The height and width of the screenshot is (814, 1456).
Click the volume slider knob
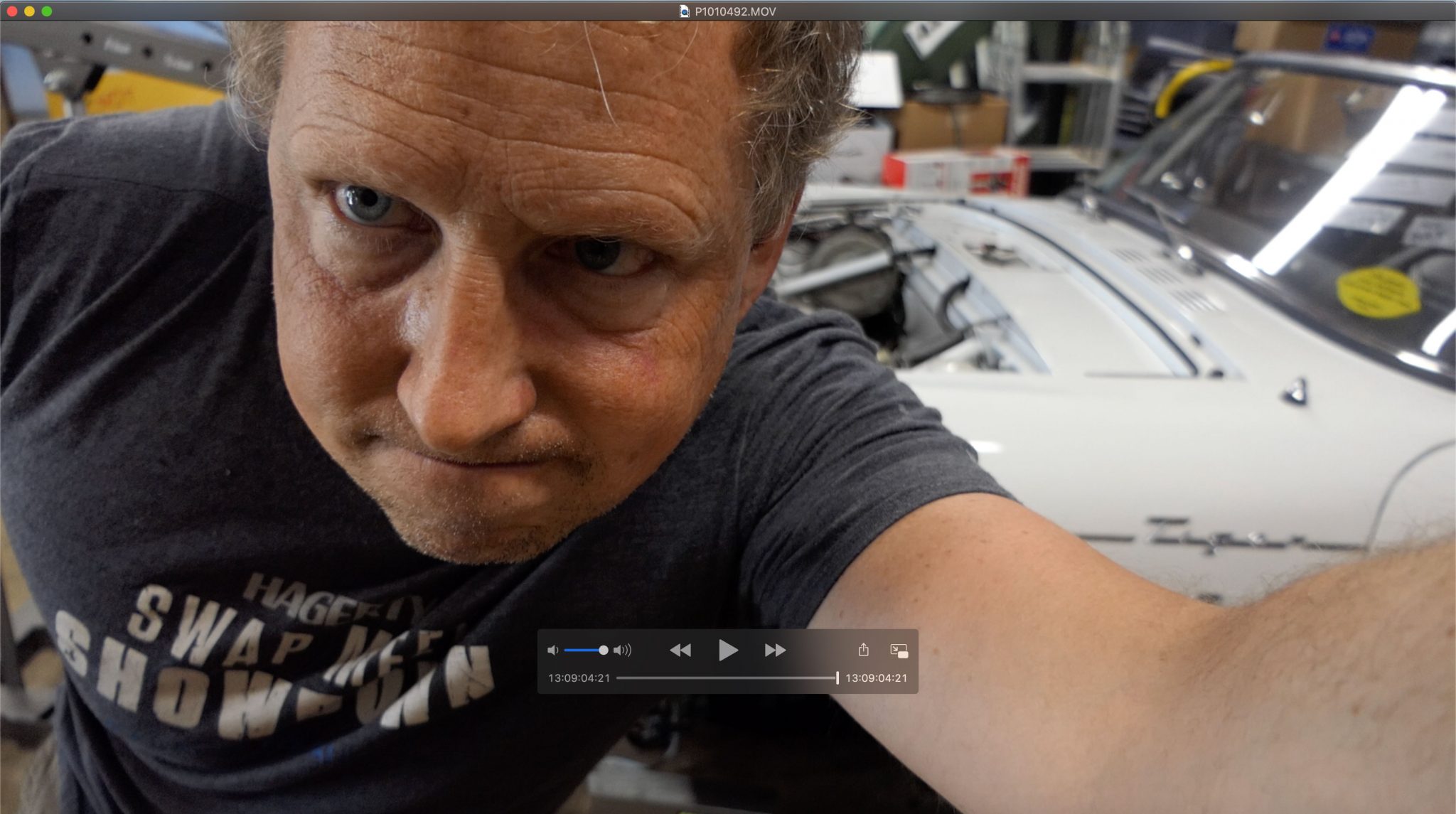(x=604, y=650)
